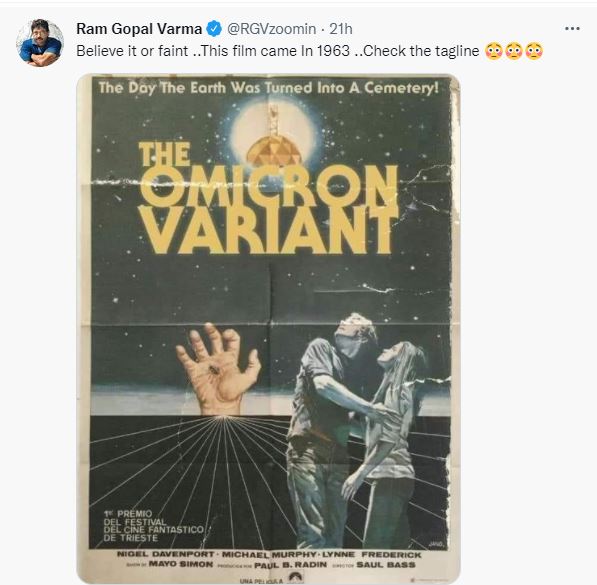Click the 'OMICRON VARIANT' title on the poster

[269, 210]
